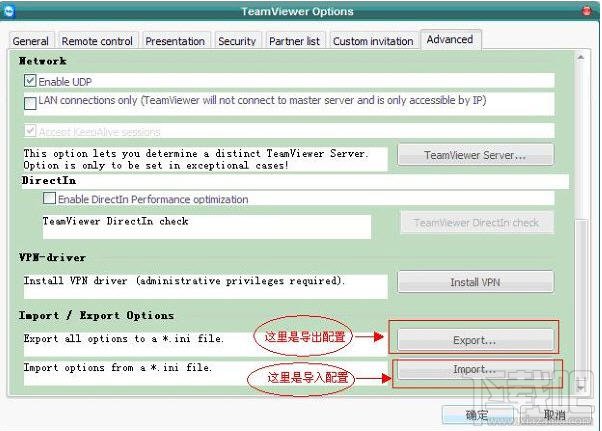Viewport: 602px width, 431px height.
Task: Click the Install VPN button
Action: click(x=475, y=282)
